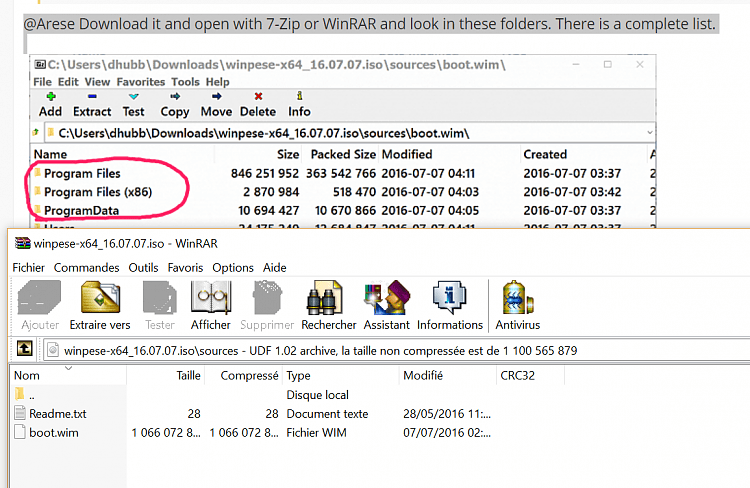Click the 7-Zip address path field
The width and height of the screenshot is (750, 488).
pyautogui.click(x=350, y=133)
